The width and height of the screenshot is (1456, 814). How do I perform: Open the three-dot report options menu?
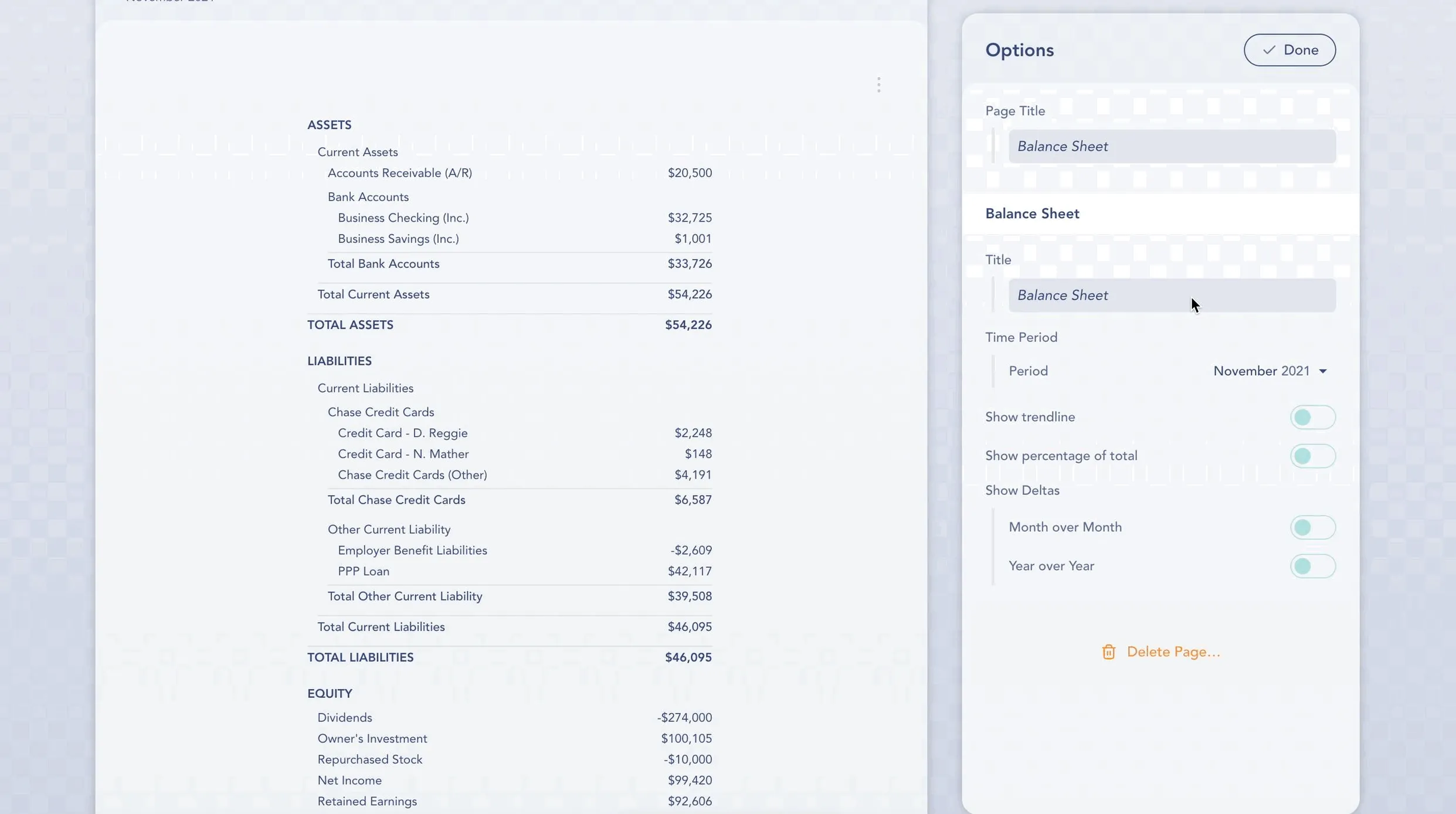point(878,85)
